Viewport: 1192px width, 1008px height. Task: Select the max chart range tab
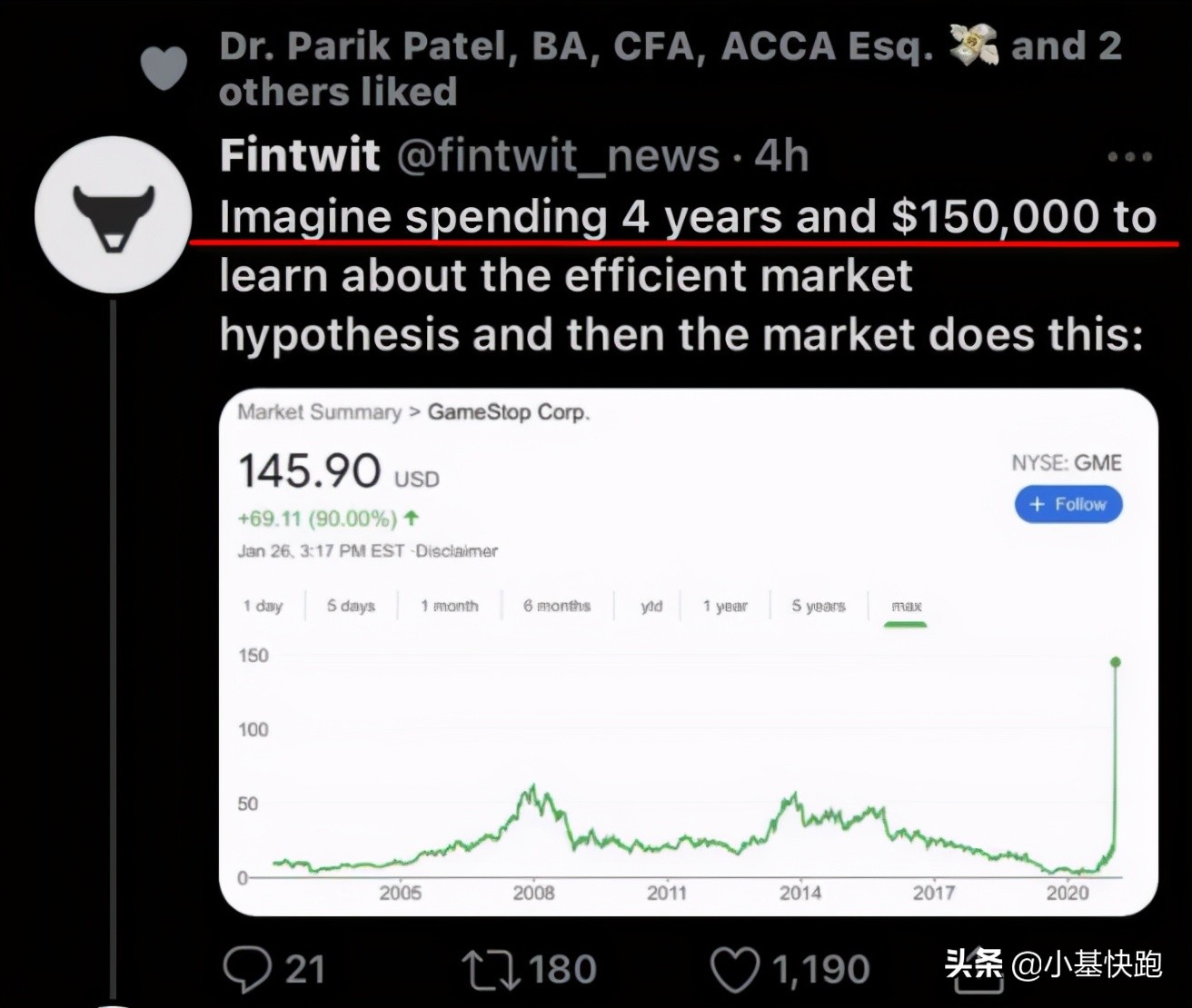[906, 606]
